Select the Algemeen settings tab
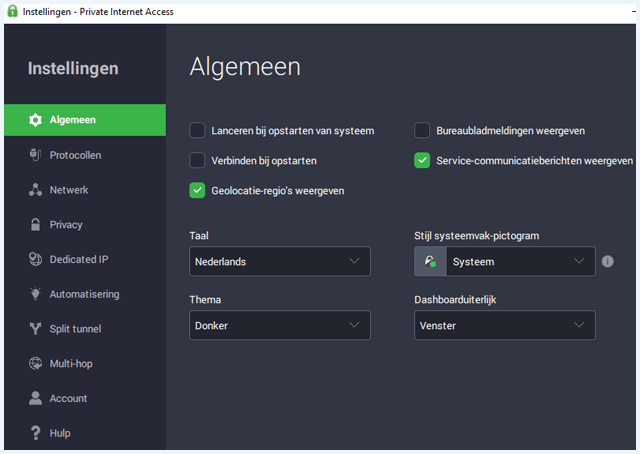Screen dimensions: 640x454 coord(85,120)
